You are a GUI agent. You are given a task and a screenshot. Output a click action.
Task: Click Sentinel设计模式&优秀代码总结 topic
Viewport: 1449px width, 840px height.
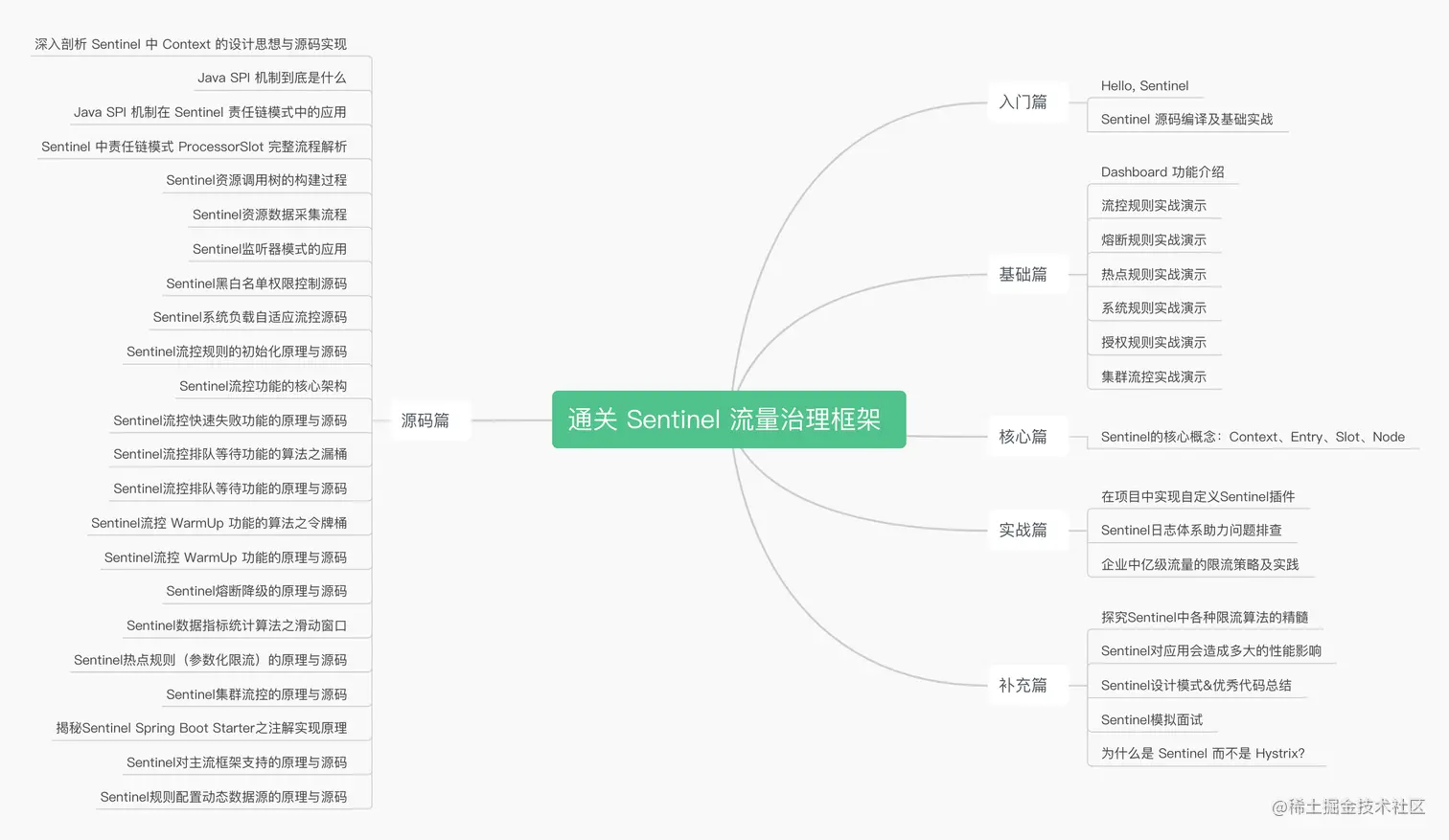[x=1196, y=686]
